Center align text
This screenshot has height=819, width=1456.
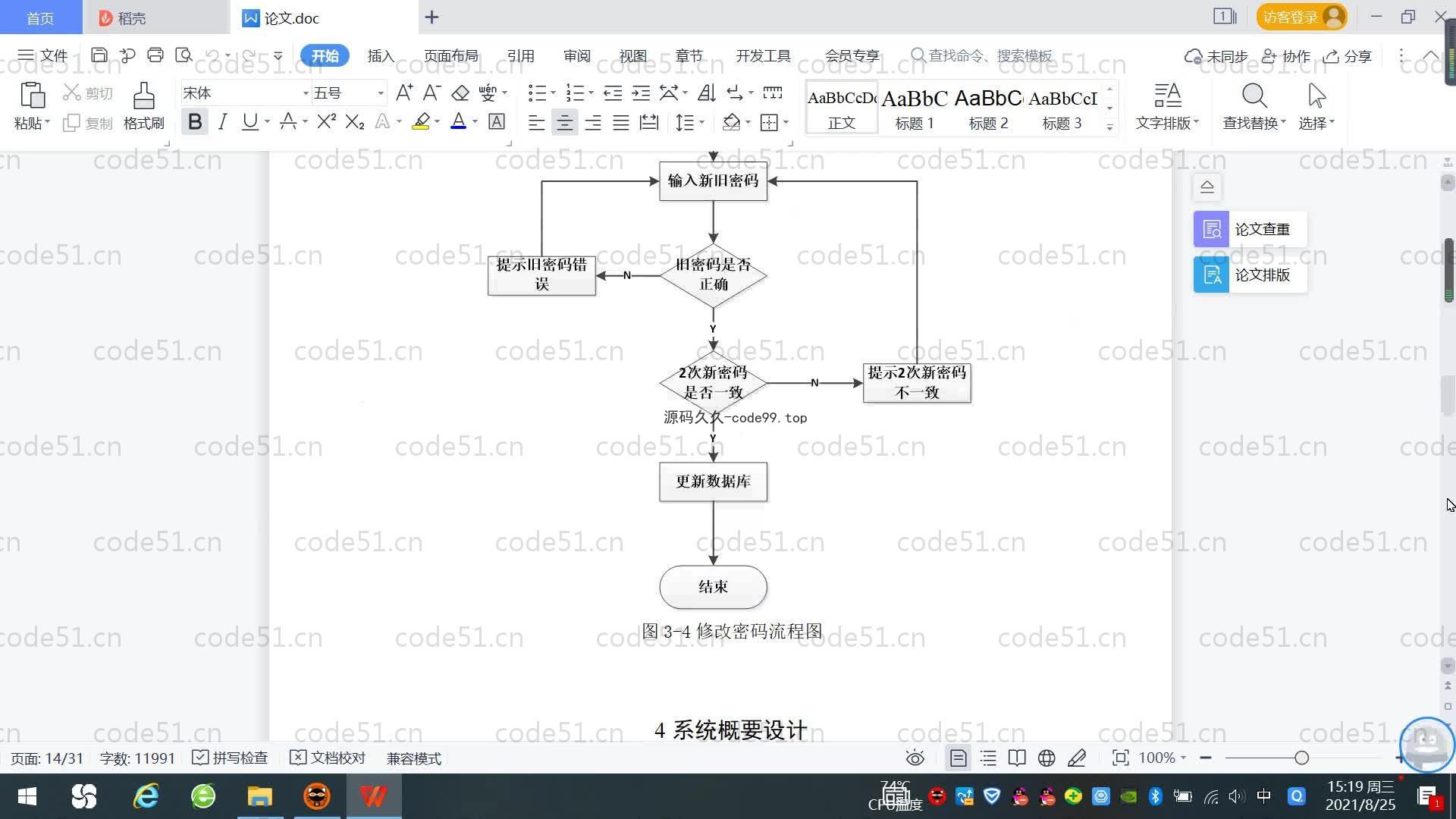564,122
